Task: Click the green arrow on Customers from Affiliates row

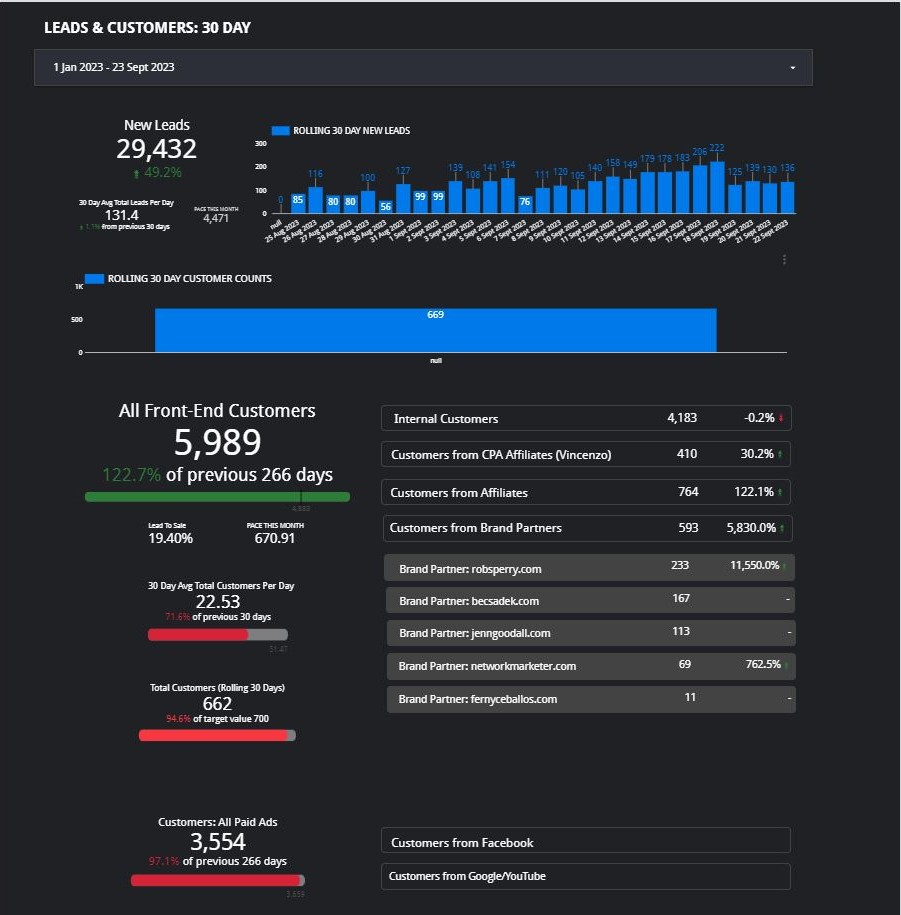Action: (x=781, y=492)
